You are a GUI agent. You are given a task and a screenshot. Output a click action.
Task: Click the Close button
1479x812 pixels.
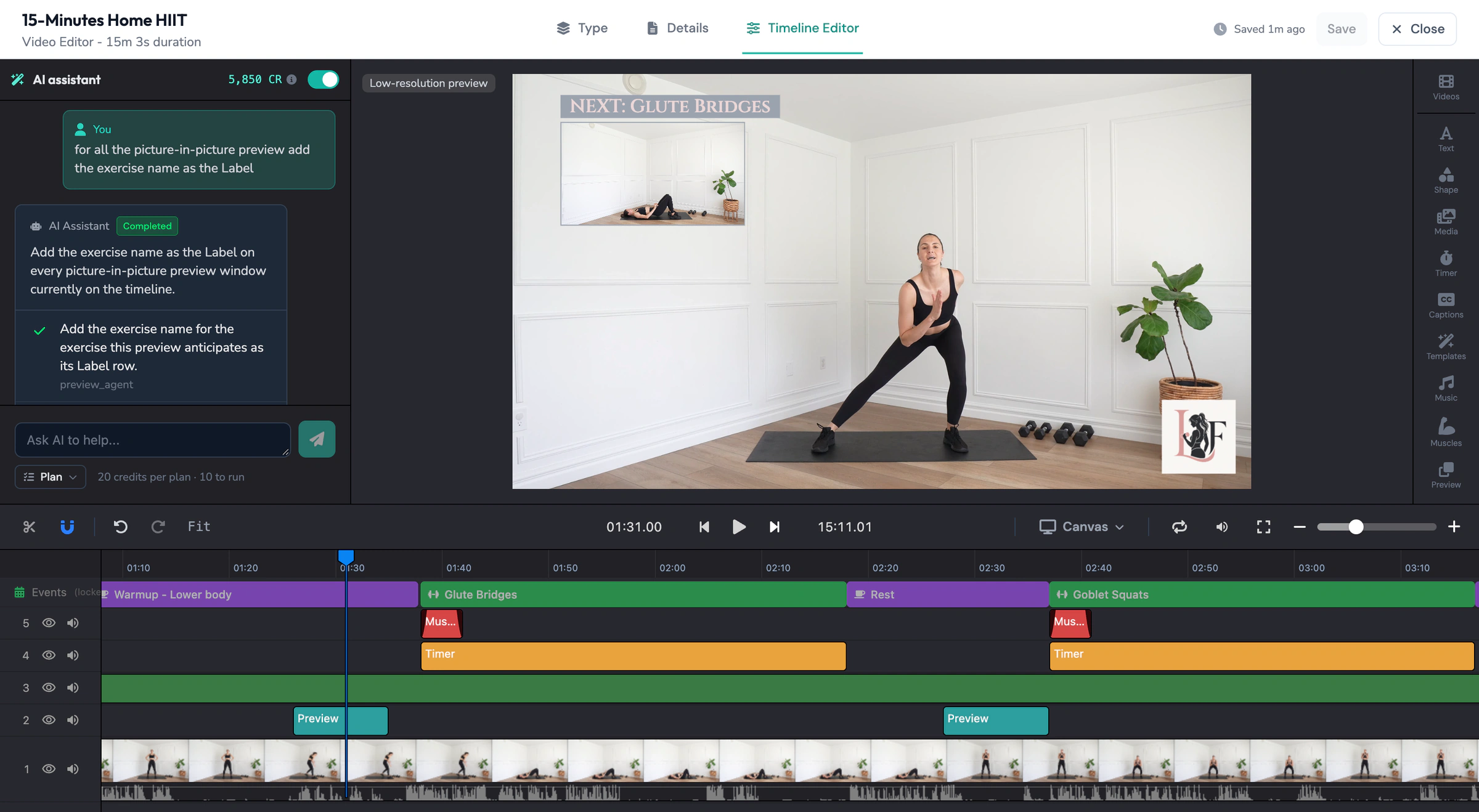coord(1417,29)
